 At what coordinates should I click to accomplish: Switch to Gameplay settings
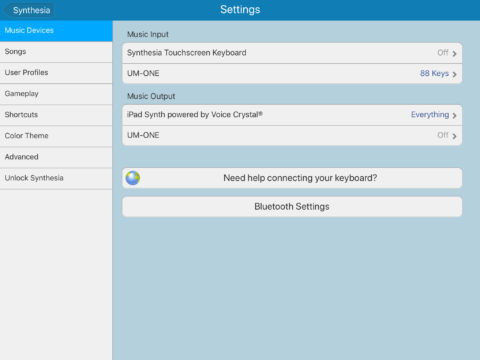coord(56,94)
